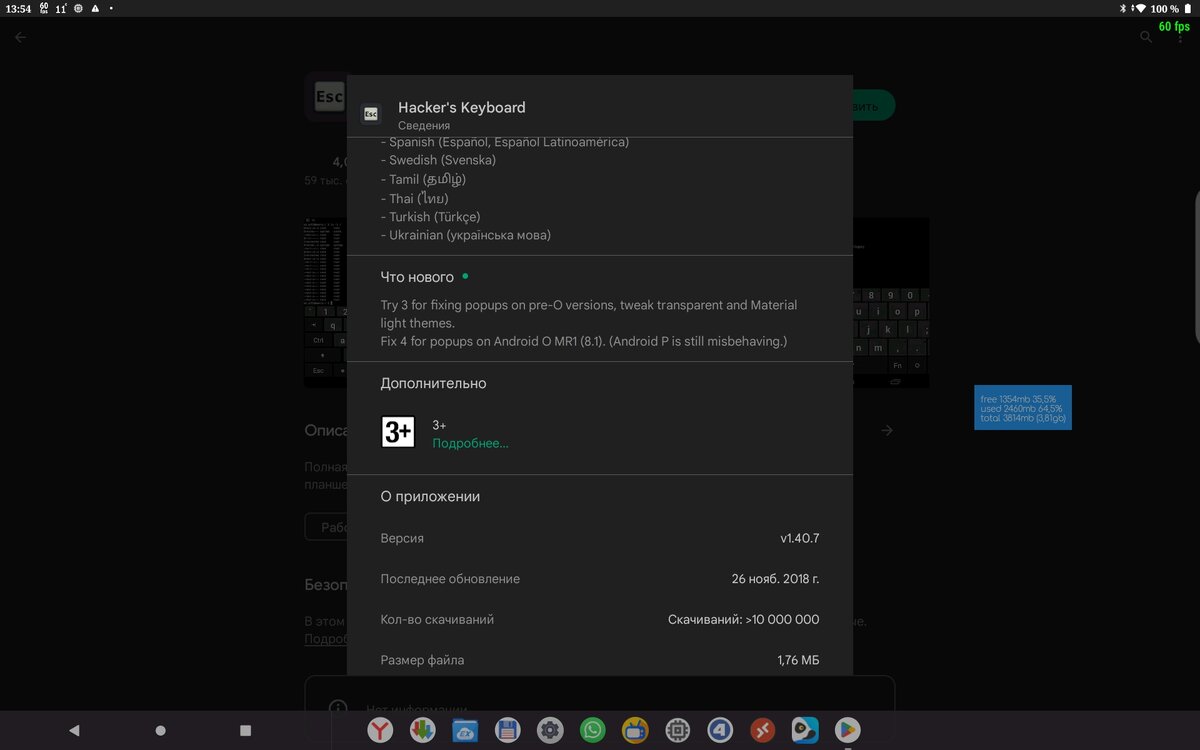This screenshot has height=750, width=1200.
Task: Tap the Hacker's Keyboard dialog title
Action: click(x=461, y=107)
